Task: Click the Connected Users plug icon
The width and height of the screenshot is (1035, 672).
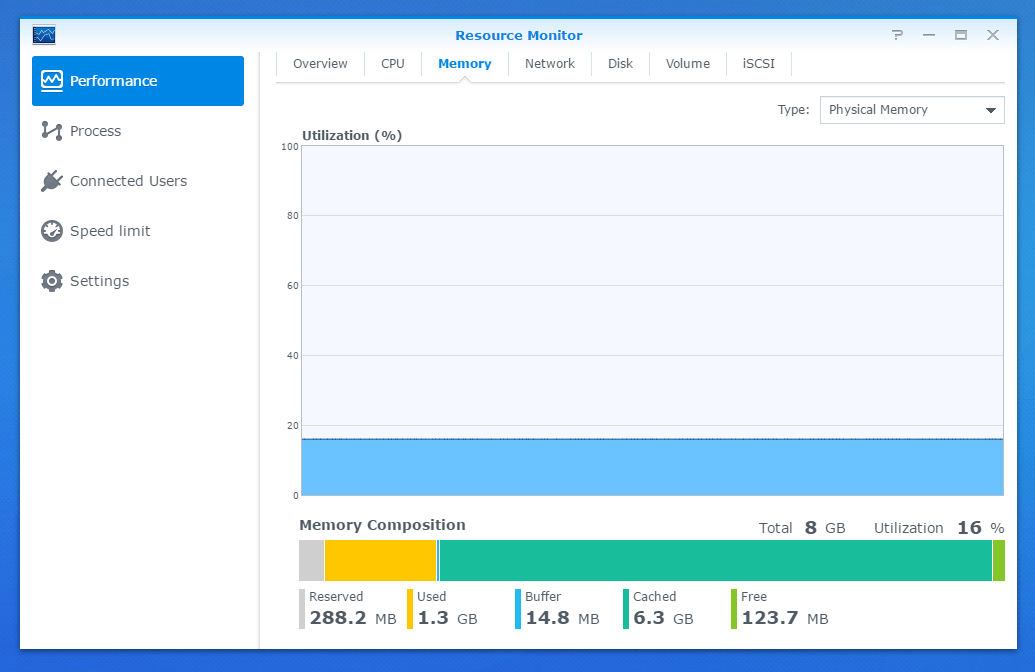Action: click(52, 181)
